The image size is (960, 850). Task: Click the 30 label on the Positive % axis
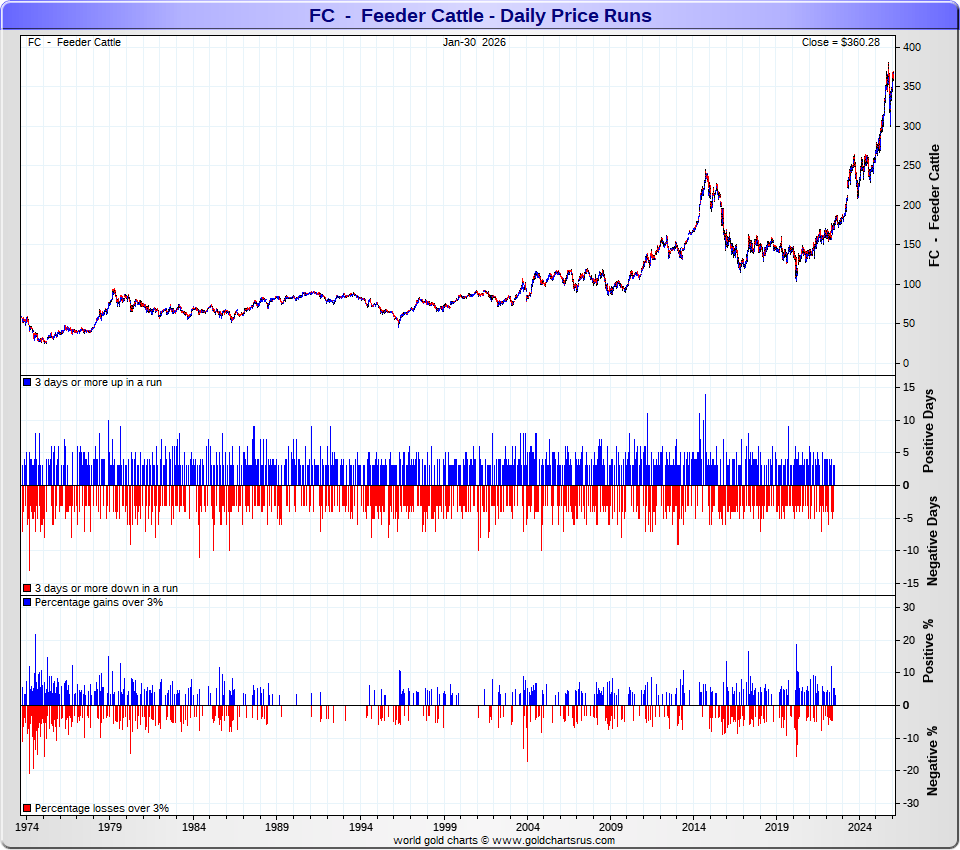[909, 607]
